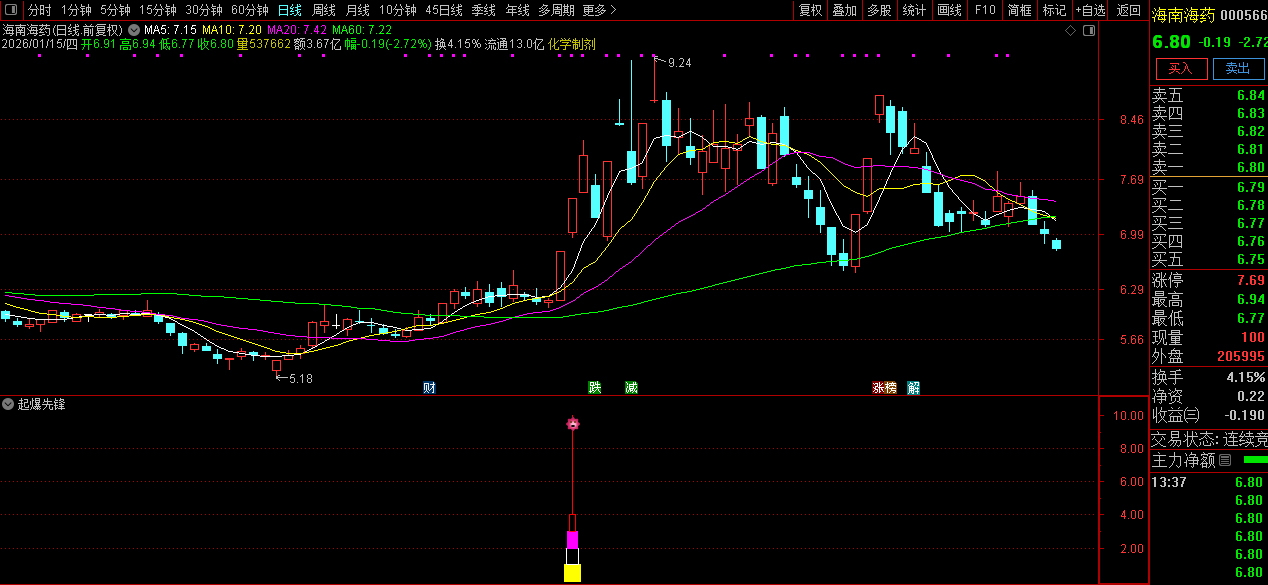Open the 多周期 multi-period view
Viewport: 1268px width, 585px height.
556,10
